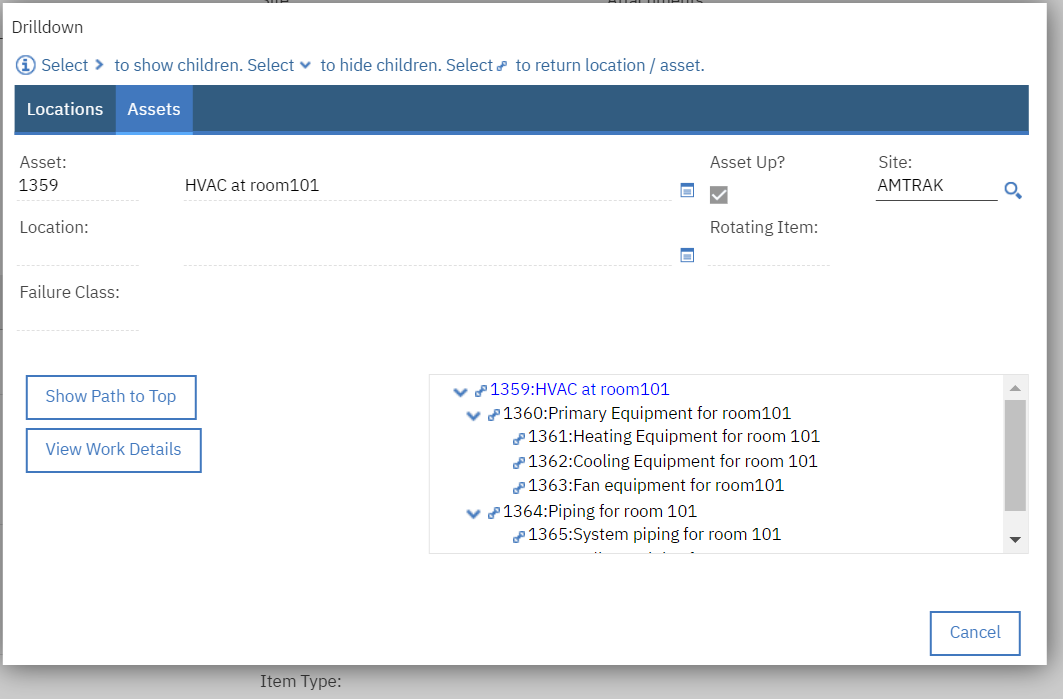Viewport: 1063px width, 699px height.
Task: Collapse the 1359:HVAC at room101 tree node
Action: 460,392
